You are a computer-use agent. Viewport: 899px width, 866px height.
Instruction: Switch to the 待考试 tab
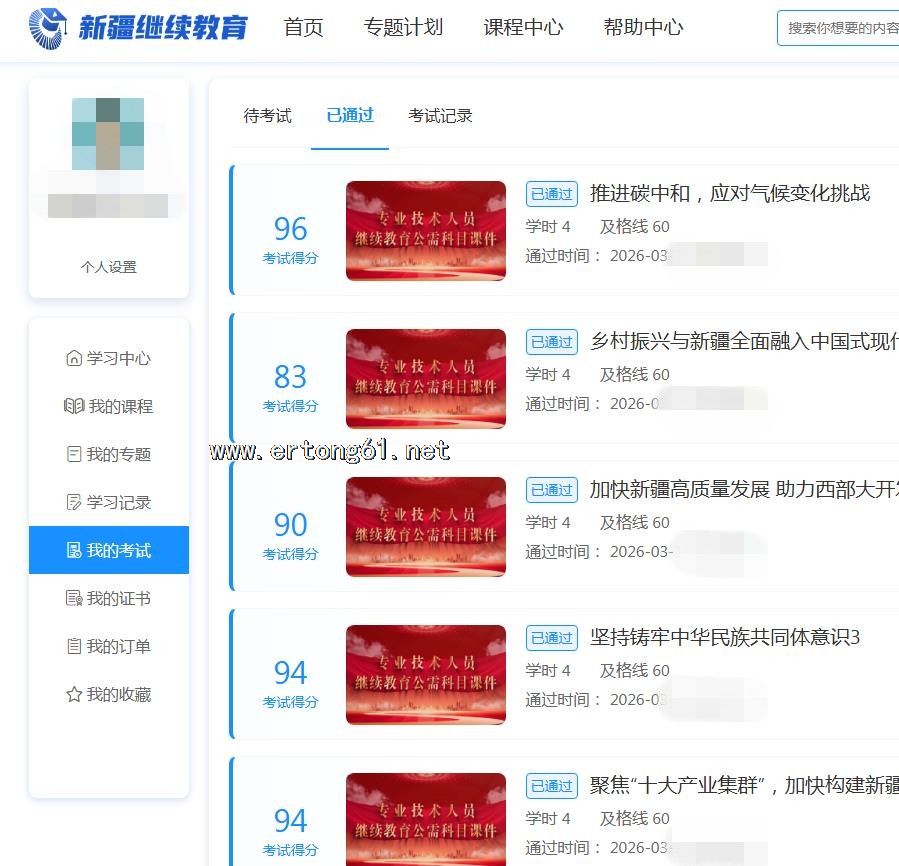[267, 116]
